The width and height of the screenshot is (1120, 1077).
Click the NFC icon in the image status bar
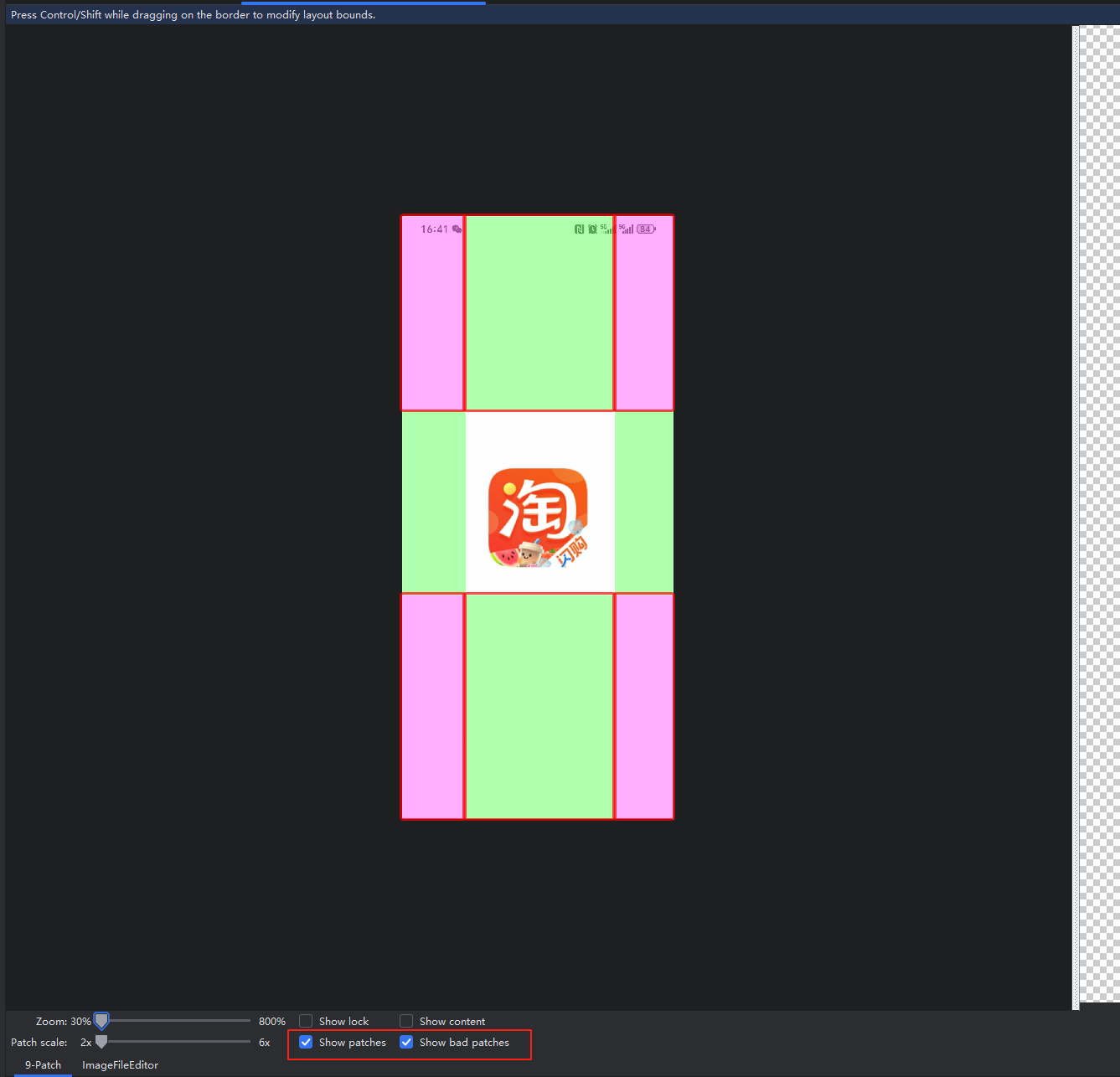[x=579, y=229]
